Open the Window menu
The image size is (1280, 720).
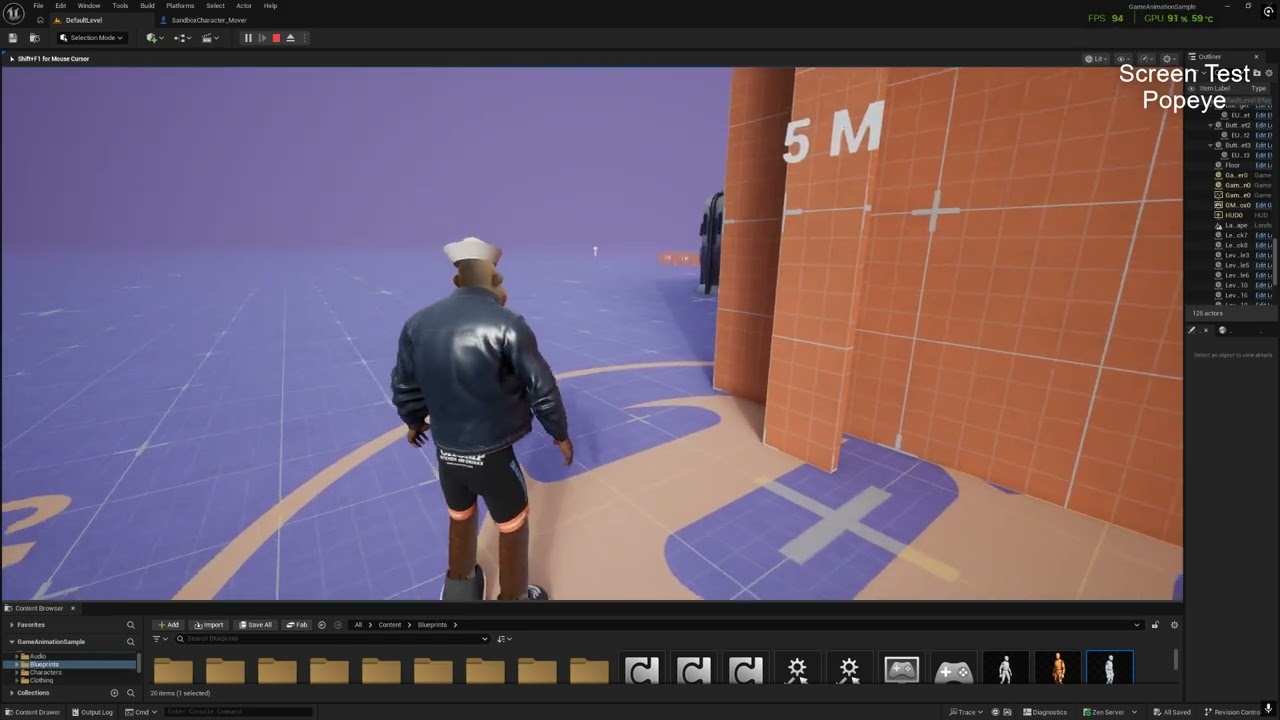click(89, 6)
